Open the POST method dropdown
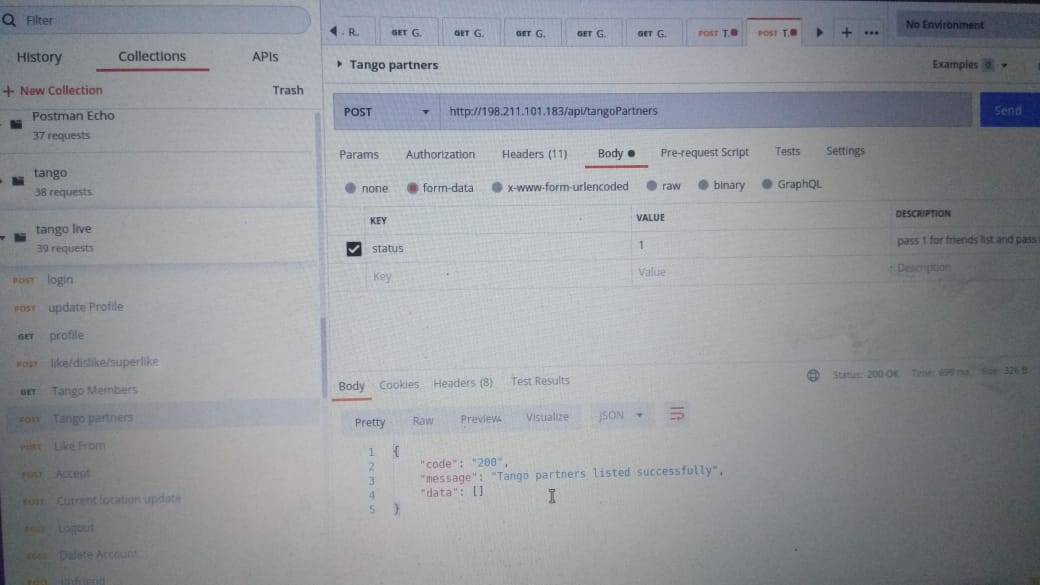Image resolution: width=1040 pixels, height=585 pixels. click(x=386, y=112)
